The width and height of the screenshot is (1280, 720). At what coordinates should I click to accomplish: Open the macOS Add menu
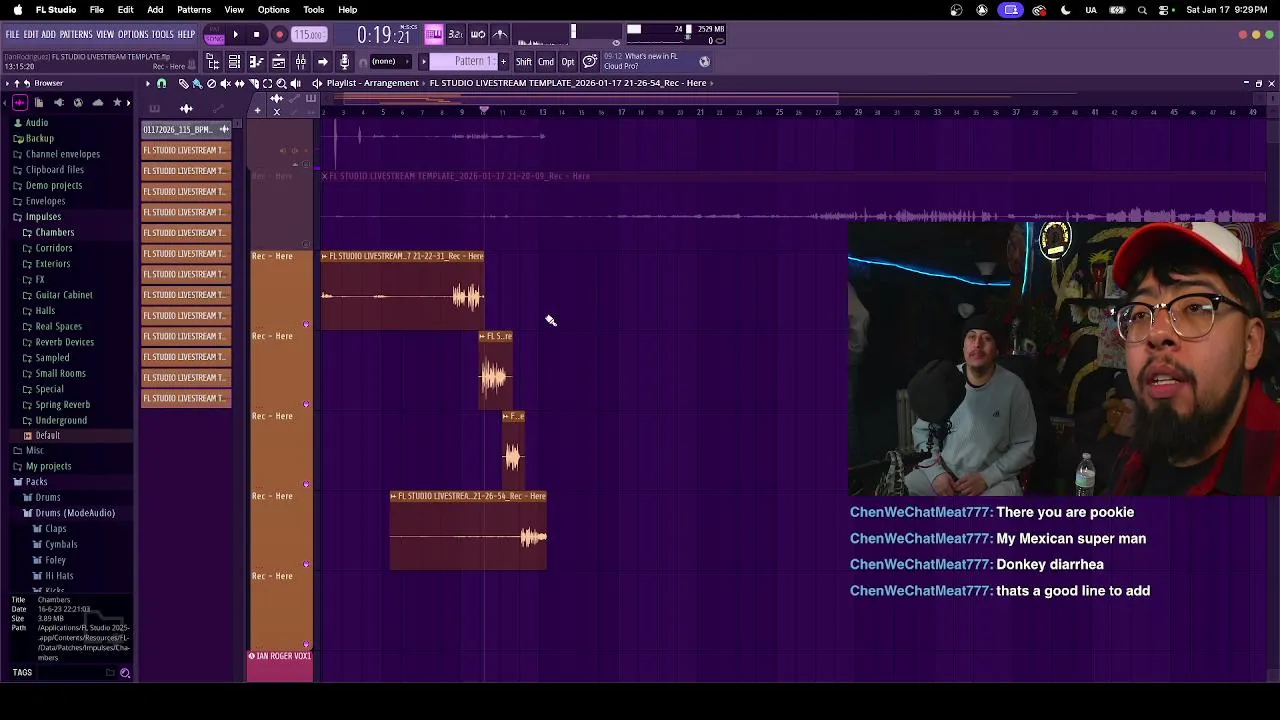coord(155,10)
